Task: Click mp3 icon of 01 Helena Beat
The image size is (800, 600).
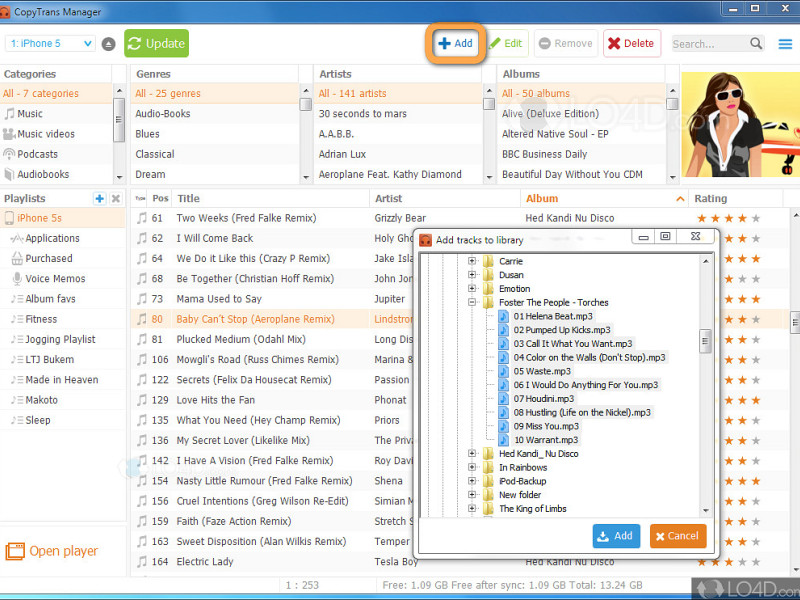Action: click(x=504, y=316)
